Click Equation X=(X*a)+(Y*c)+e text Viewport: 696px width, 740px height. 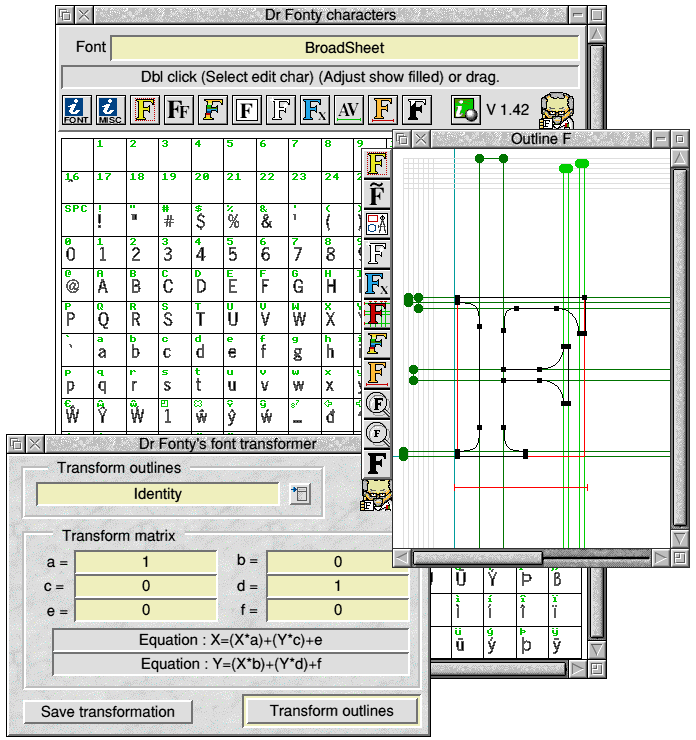pos(231,640)
